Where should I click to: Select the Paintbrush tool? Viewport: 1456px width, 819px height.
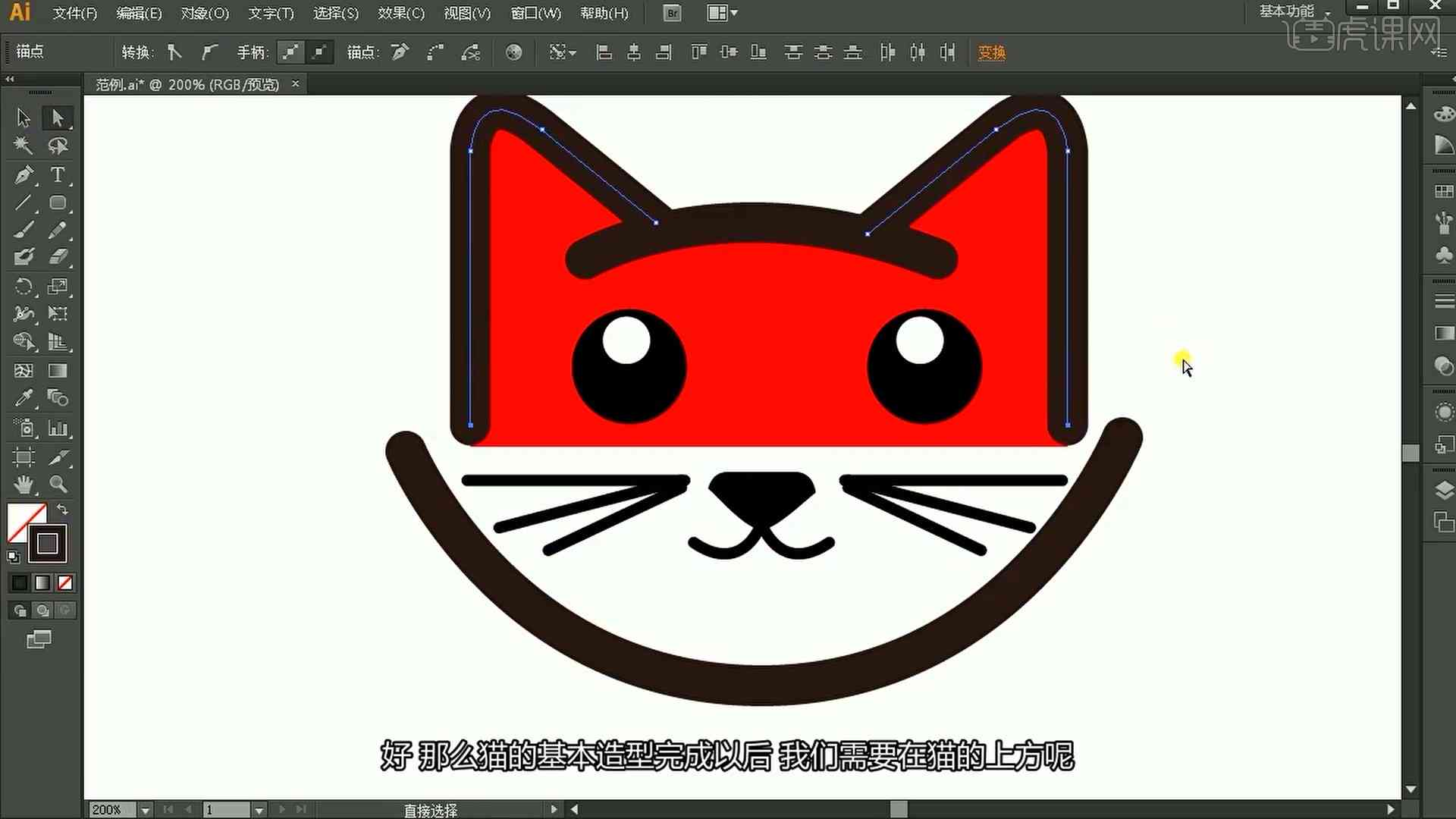[x=24, y=230]
